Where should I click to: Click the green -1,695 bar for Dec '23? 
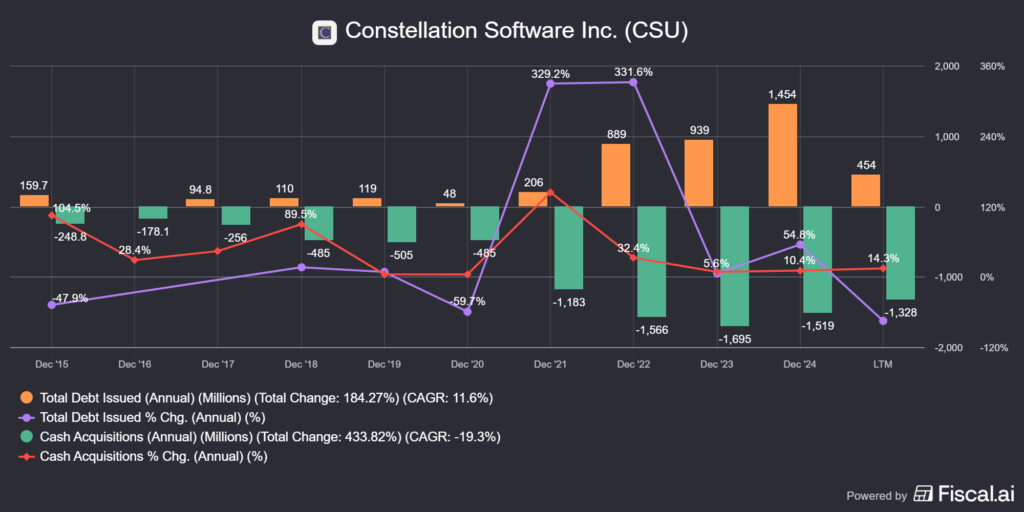click(734, 265)
